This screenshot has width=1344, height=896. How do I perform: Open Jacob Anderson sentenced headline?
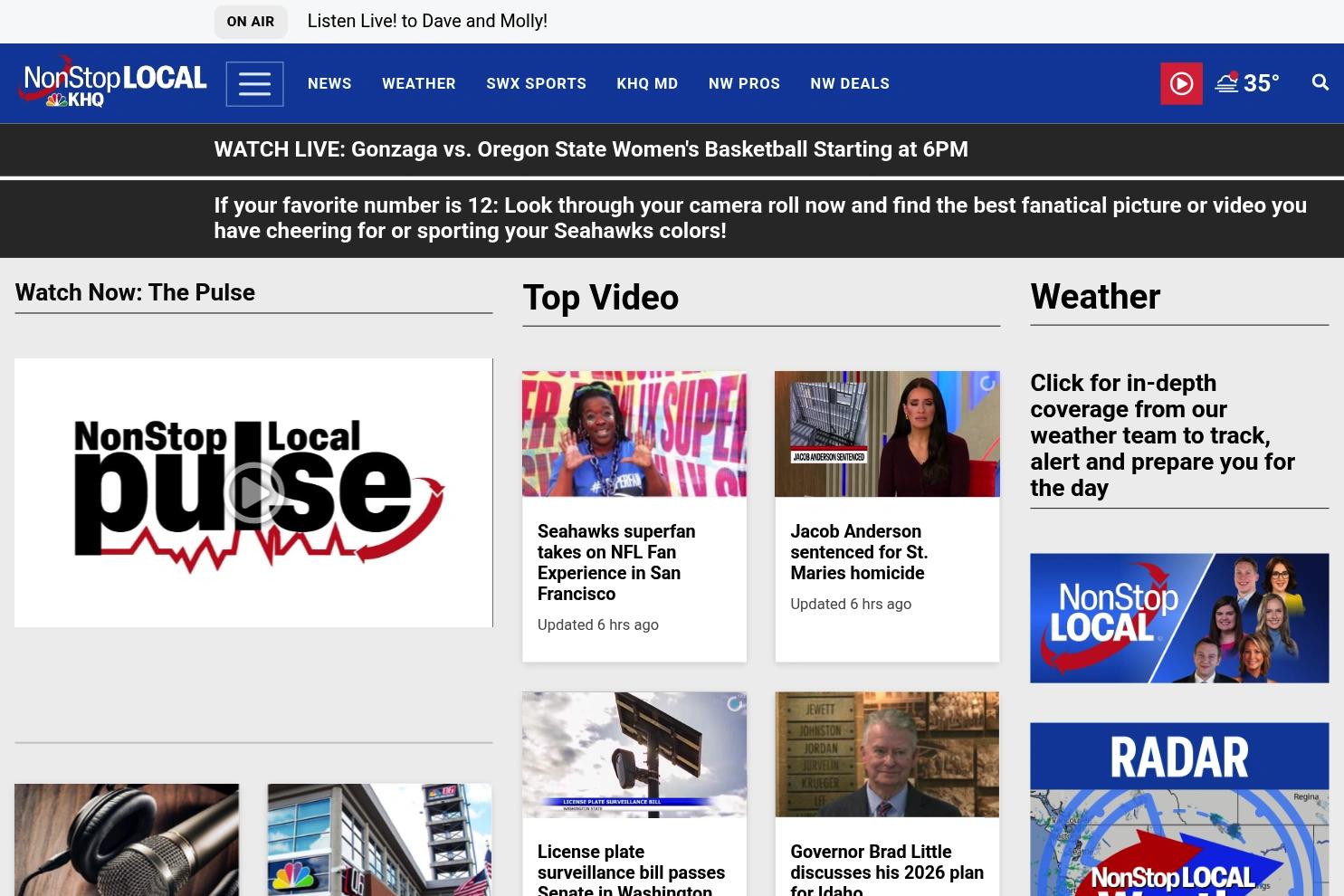(x=859, y=552)
